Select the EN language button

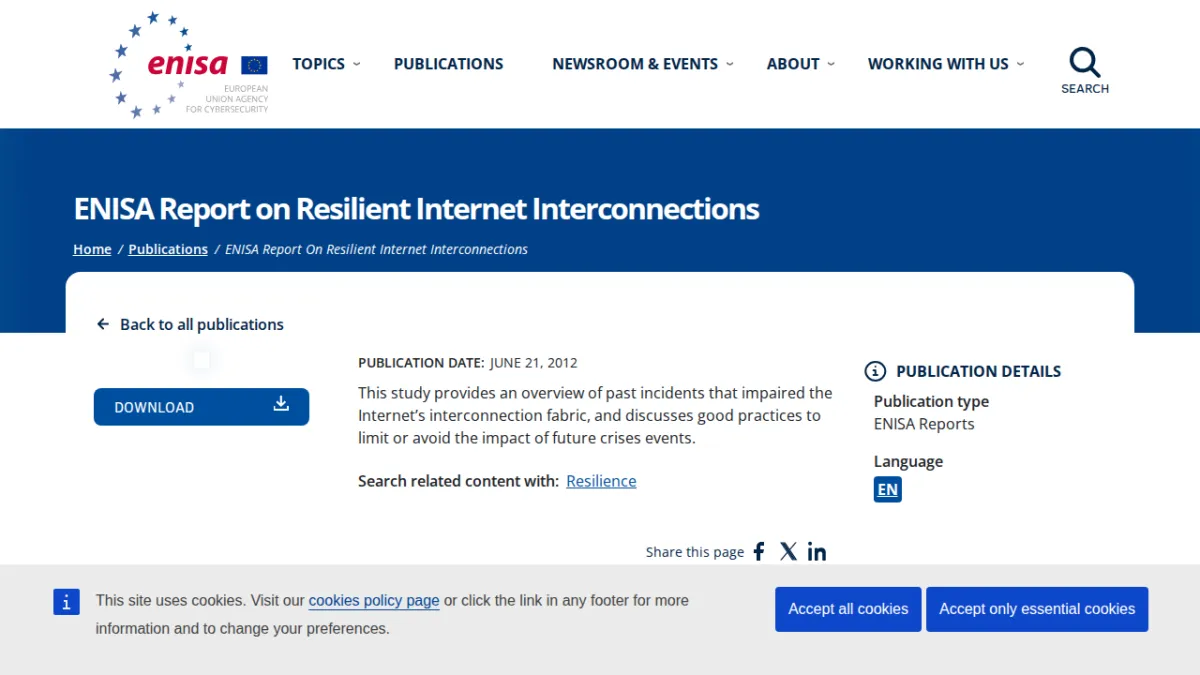tap(887, 489)
